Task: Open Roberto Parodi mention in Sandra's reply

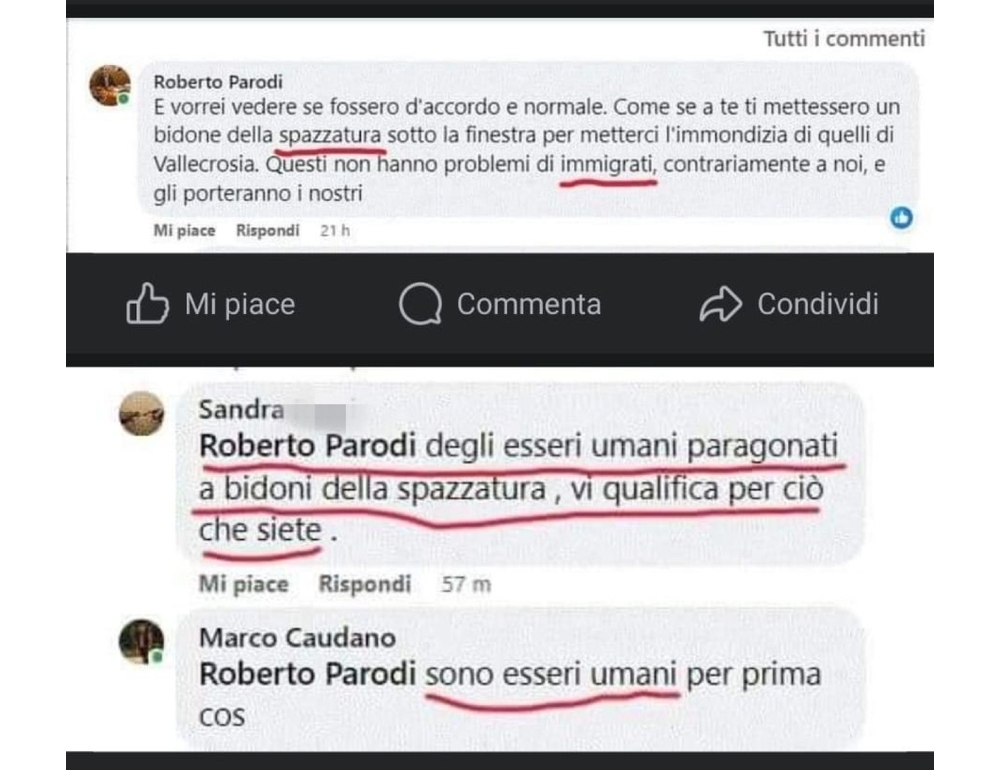Action: 307,445
